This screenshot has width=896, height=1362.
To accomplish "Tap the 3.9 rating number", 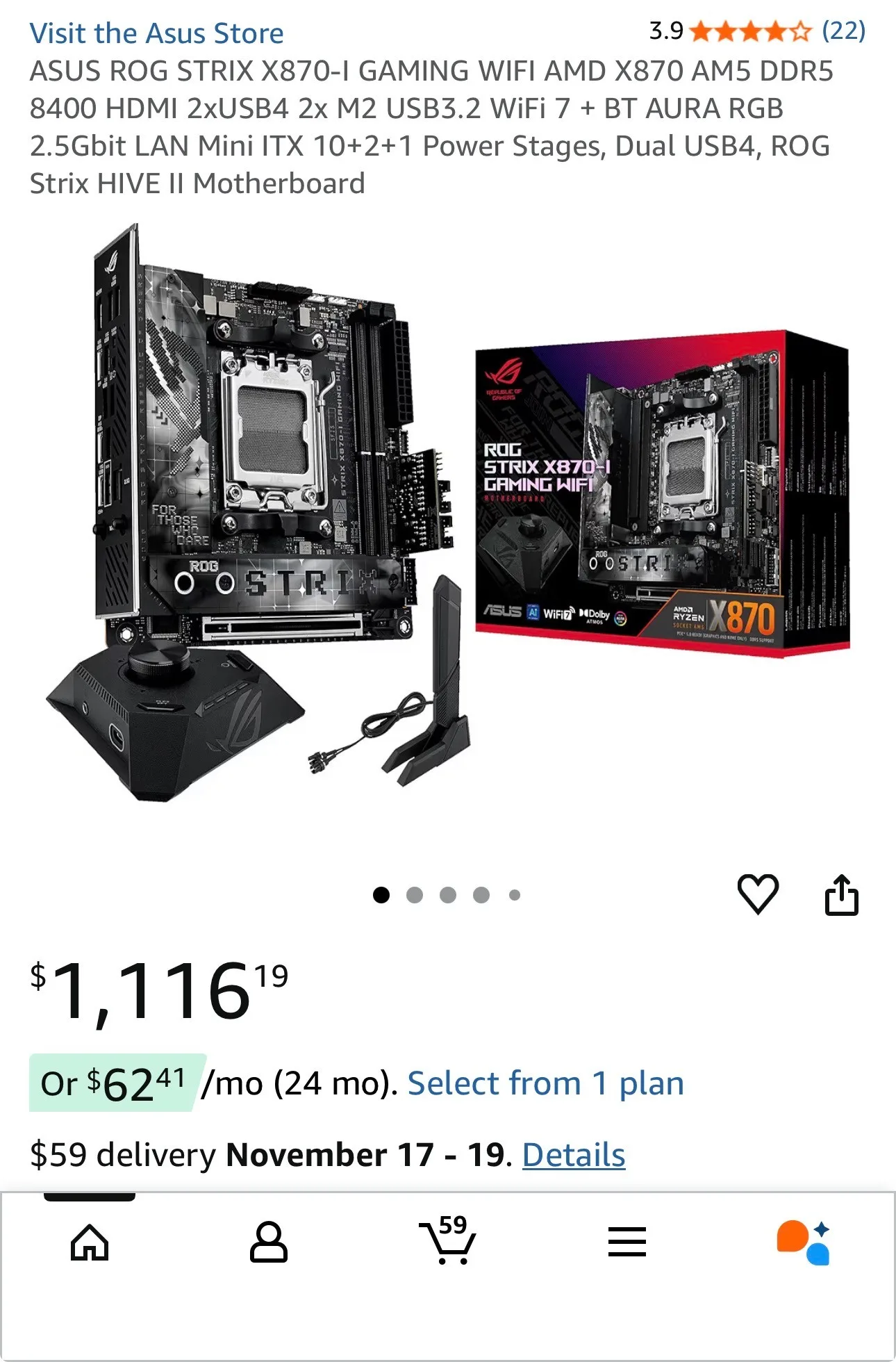I will [666, 31].
